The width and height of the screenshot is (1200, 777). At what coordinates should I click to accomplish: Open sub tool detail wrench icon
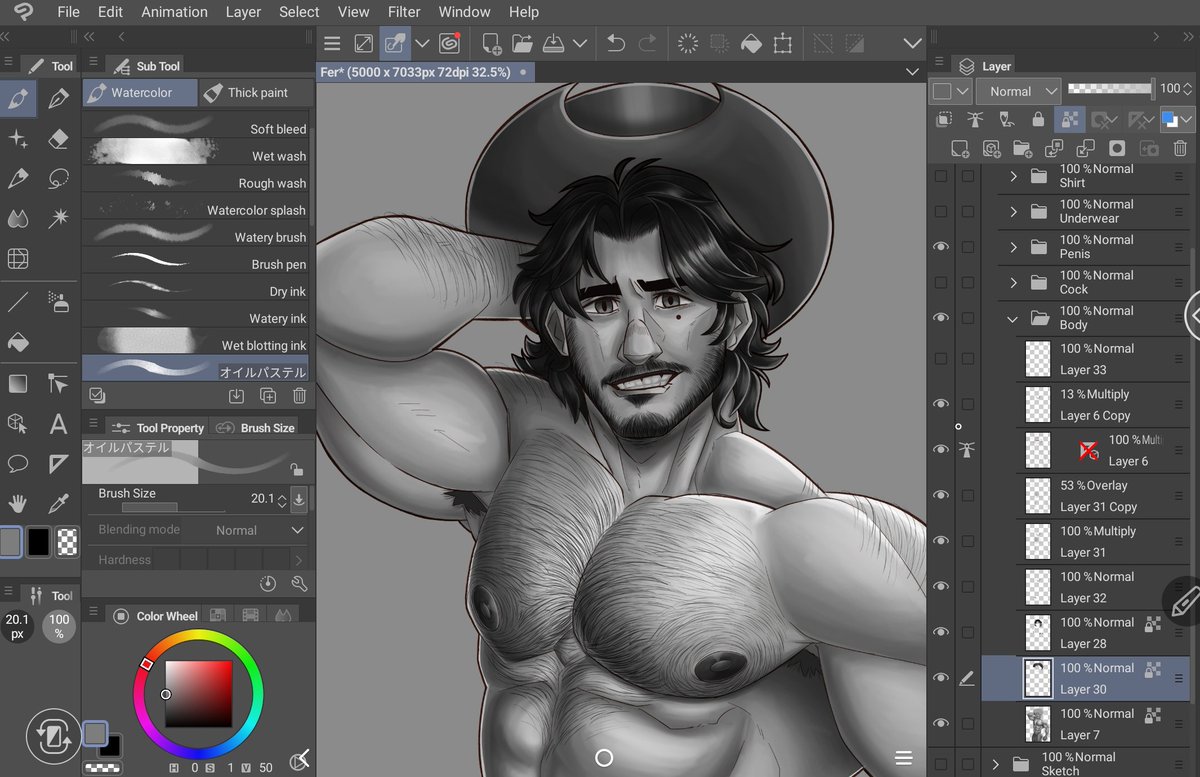click(299, 584)
